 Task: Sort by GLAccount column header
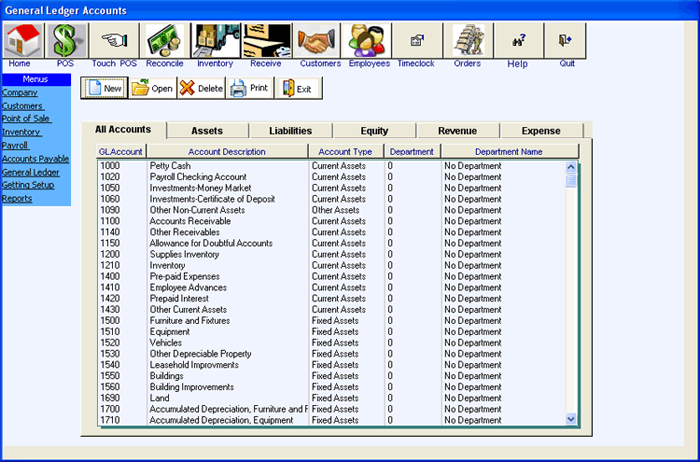coord(121,151)
